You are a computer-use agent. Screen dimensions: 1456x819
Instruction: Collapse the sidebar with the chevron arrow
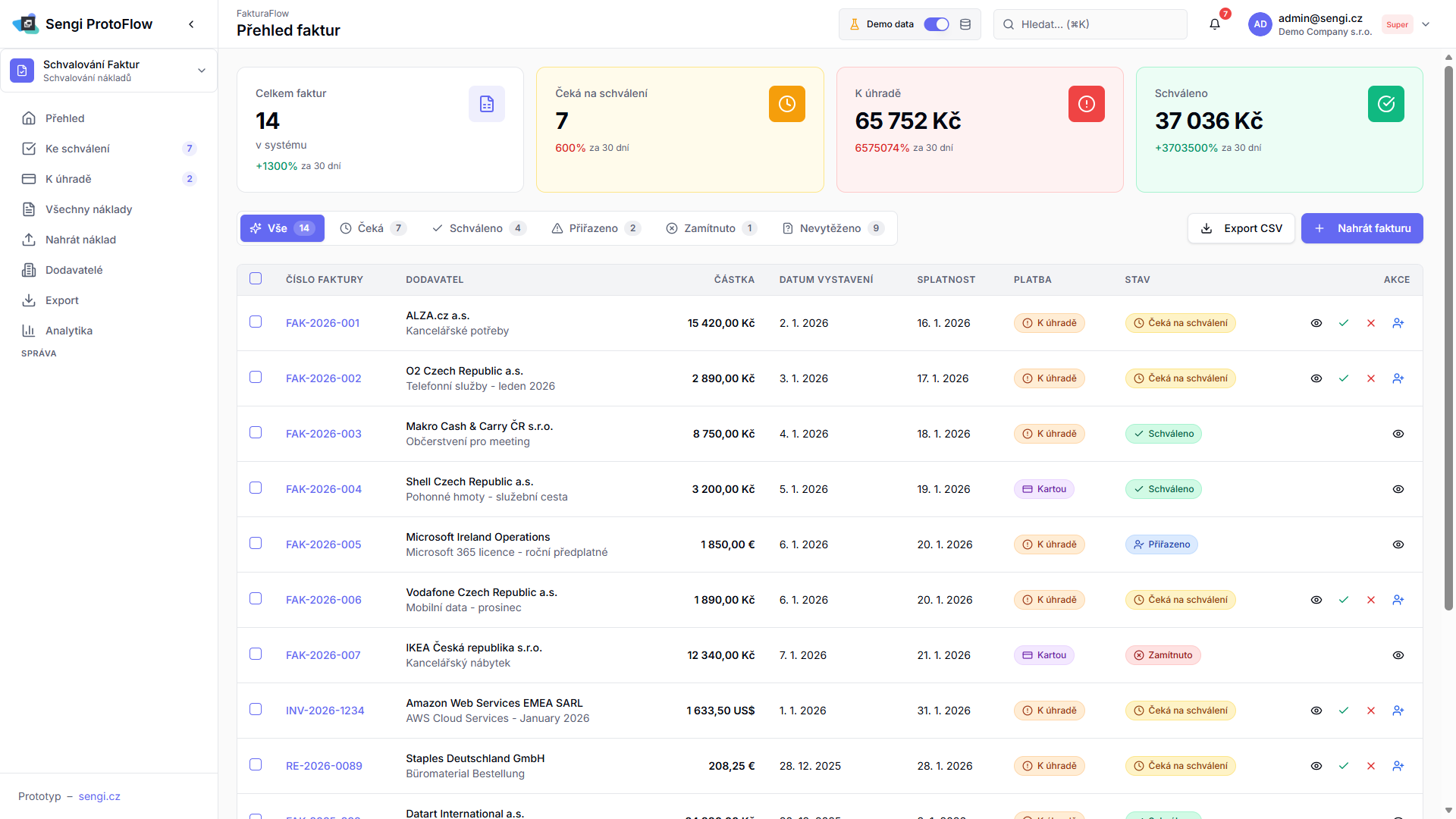191,24
